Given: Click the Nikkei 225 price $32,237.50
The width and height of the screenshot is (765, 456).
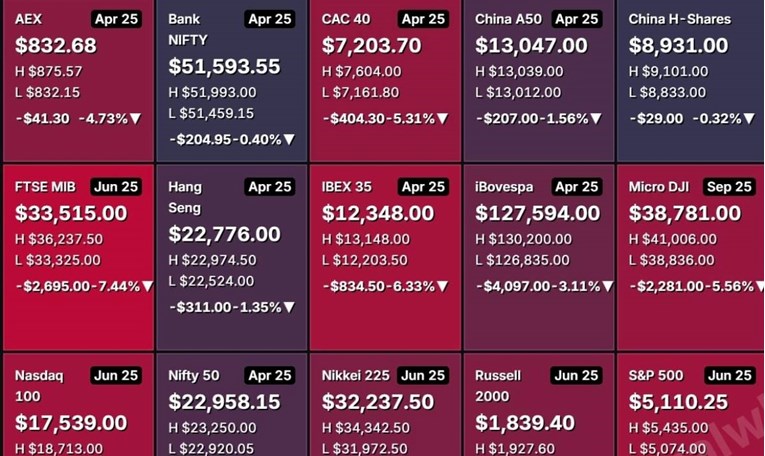Looking at the screenshot, I should tap(378, 401).
